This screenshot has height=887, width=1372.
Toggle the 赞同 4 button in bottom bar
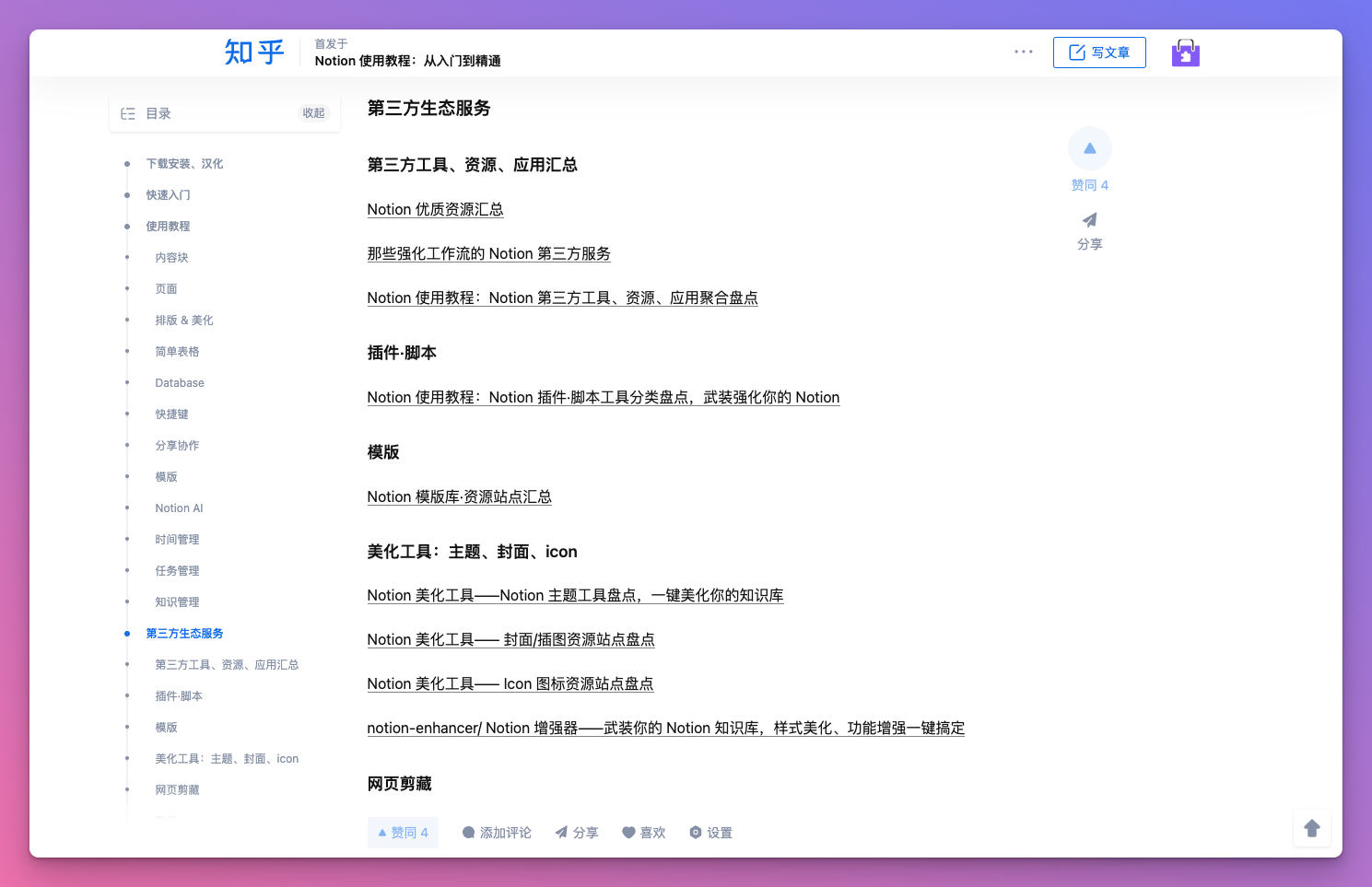pyautogui.click(x=403, y=832)
